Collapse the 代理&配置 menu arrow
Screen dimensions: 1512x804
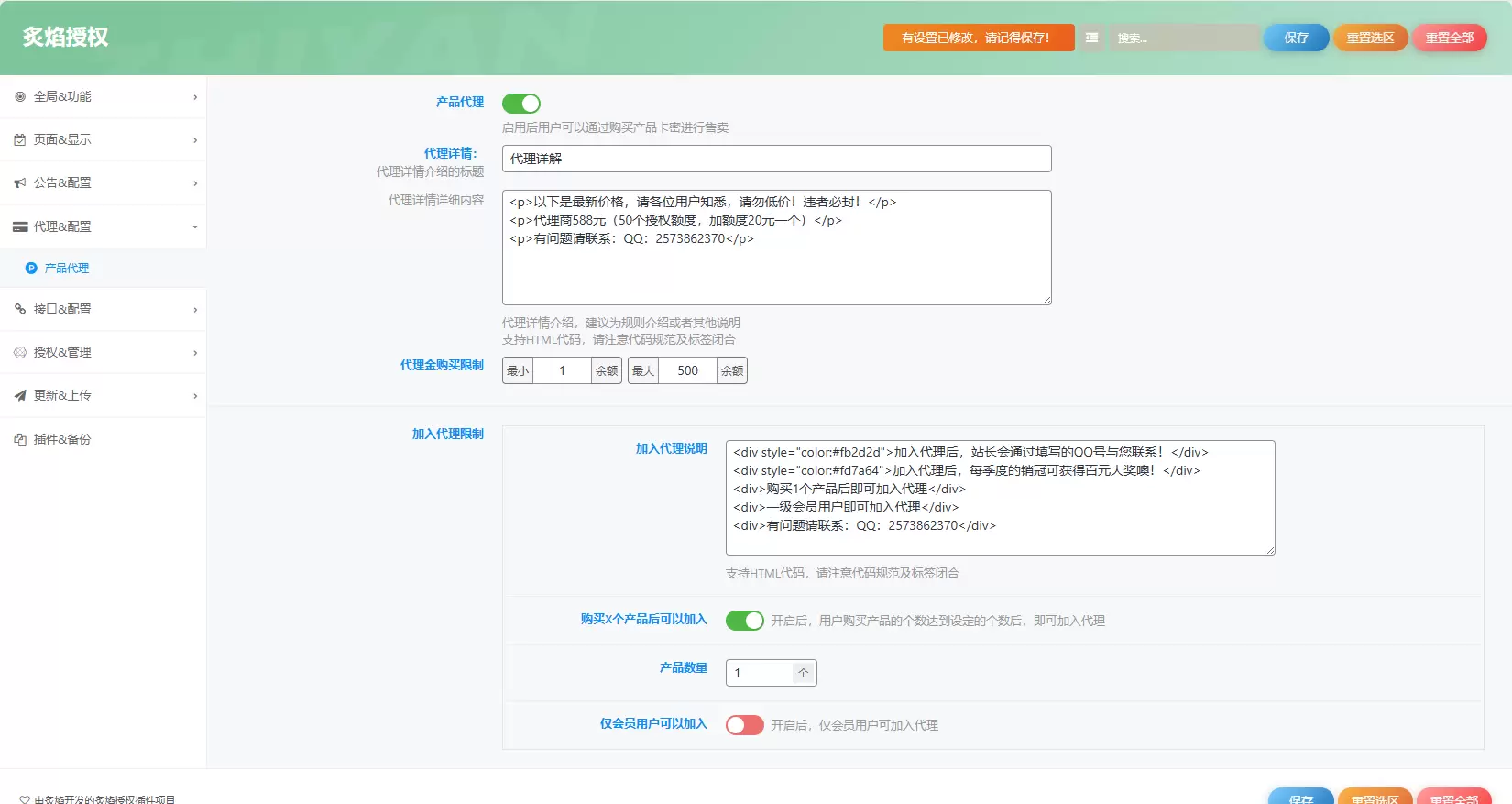click(x=195, y=226)
